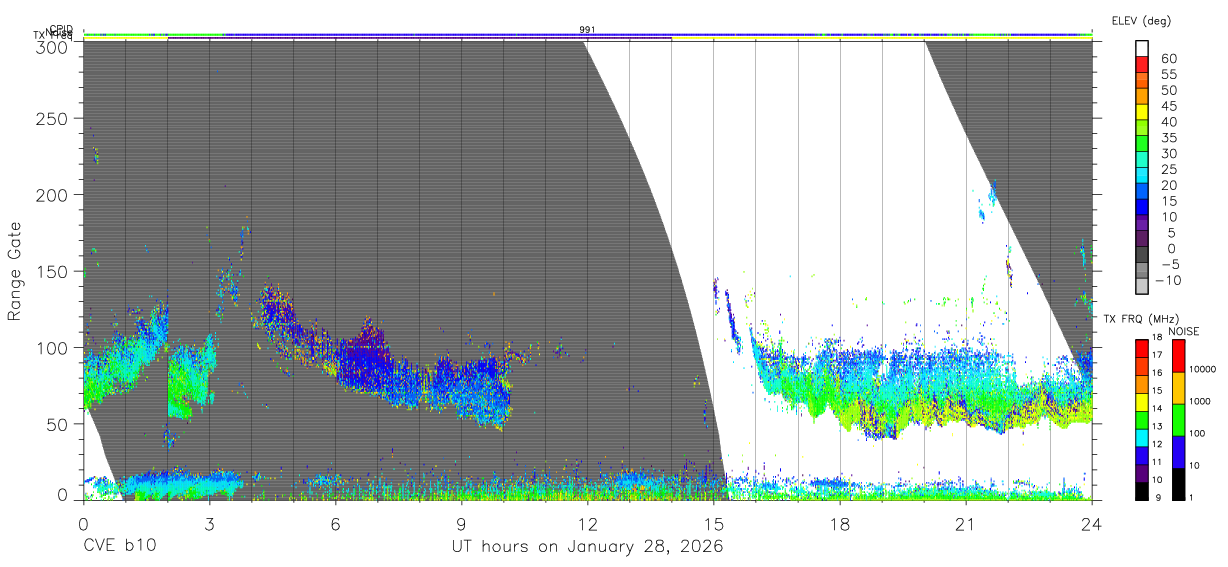The image size is (1228, 567).
Task: Click "UT hours on January 28, 2026" axis title
Action: pyautogui.click(x=588, y=547)
